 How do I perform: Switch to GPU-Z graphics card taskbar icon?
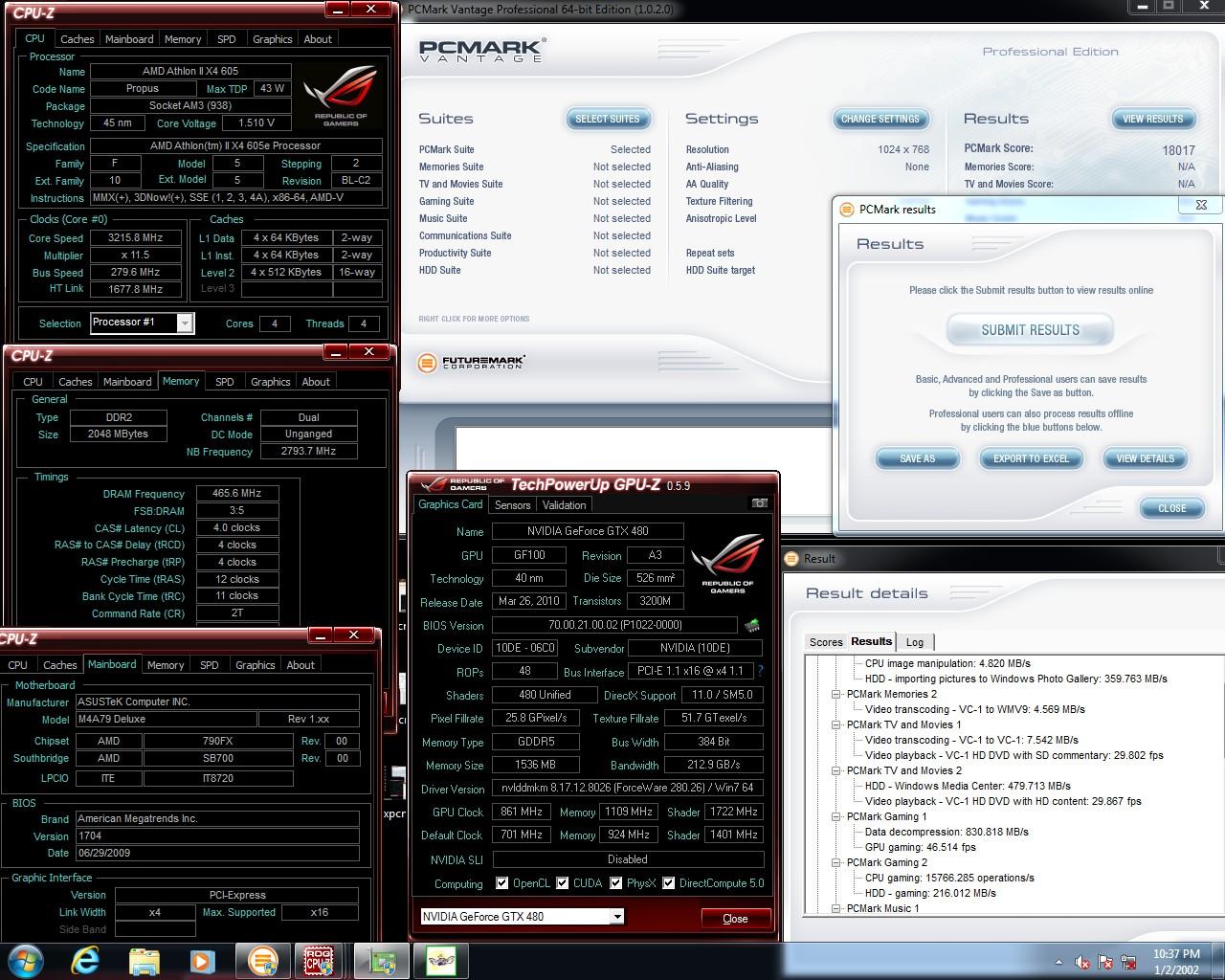tap(381, 960)
